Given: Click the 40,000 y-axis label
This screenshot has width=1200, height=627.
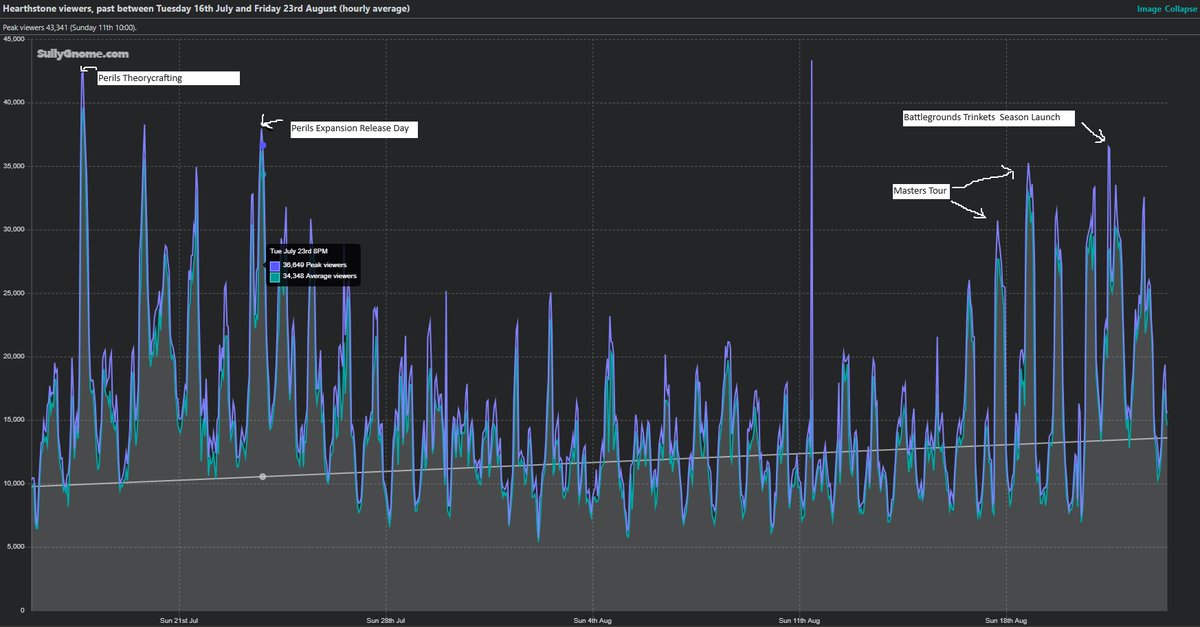Looking at the screenshot, I should (x=14, y=102).
